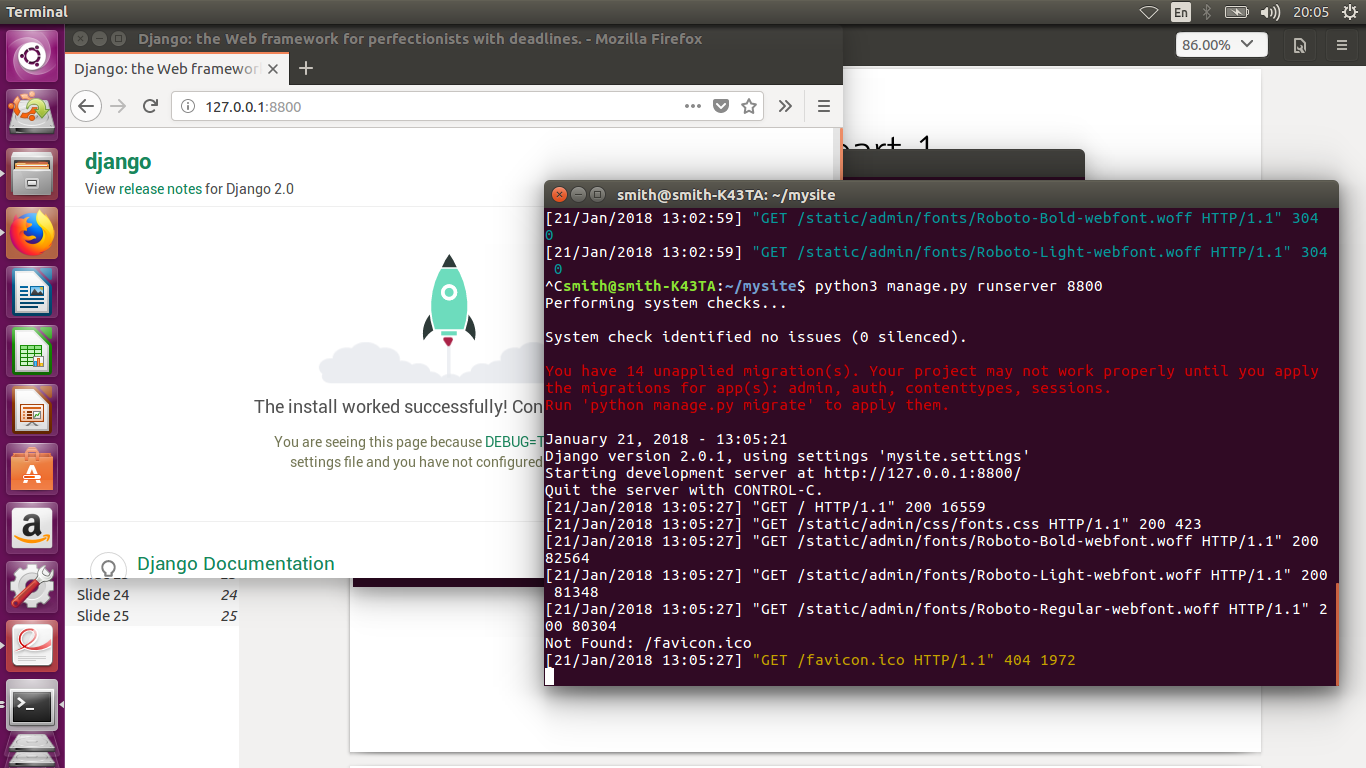Click the Firefox icon in launcher
The width and height of the screenshot is (1366, 768).
point(33,234)
